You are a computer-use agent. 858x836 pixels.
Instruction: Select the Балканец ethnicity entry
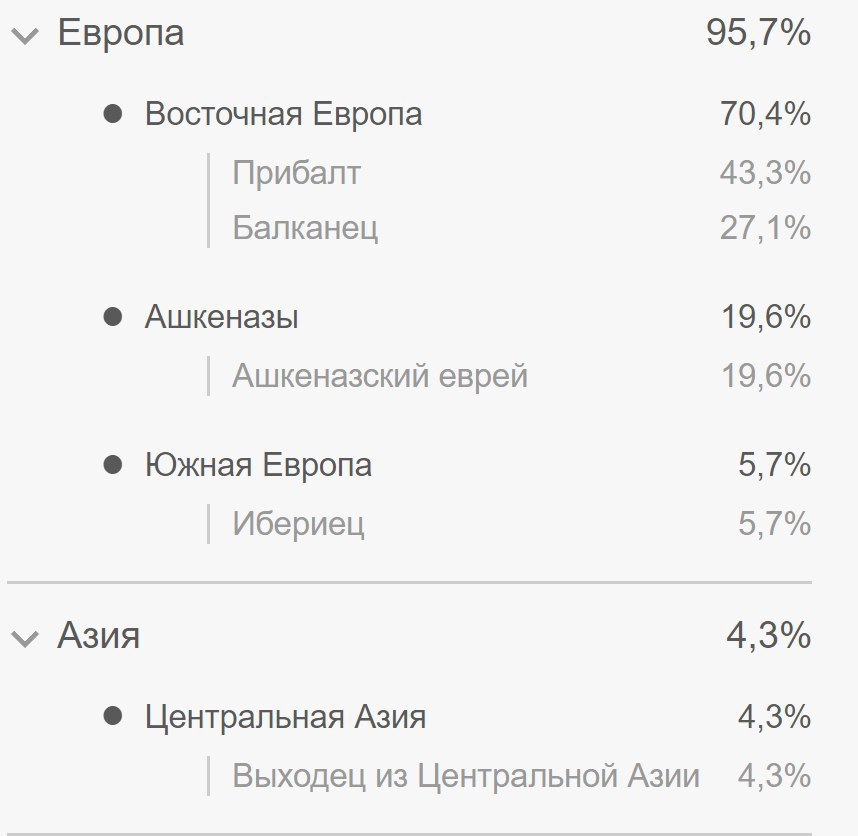[305, 228]
